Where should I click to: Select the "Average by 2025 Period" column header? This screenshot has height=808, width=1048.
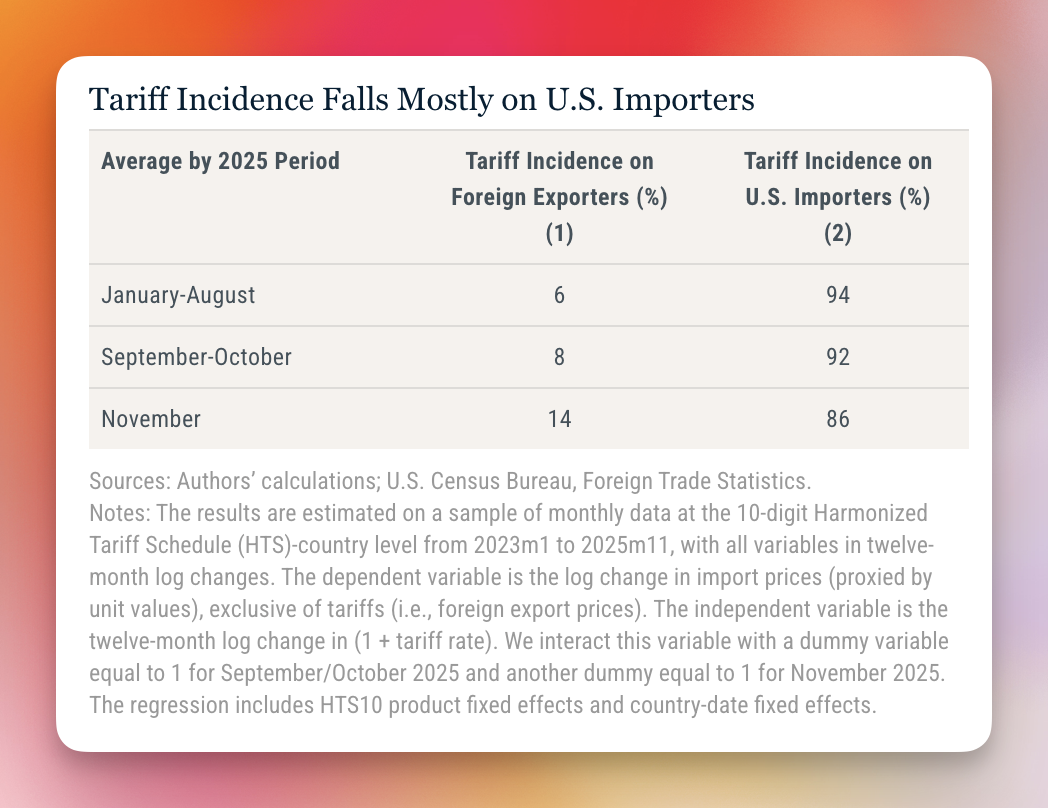coord(220,160)
